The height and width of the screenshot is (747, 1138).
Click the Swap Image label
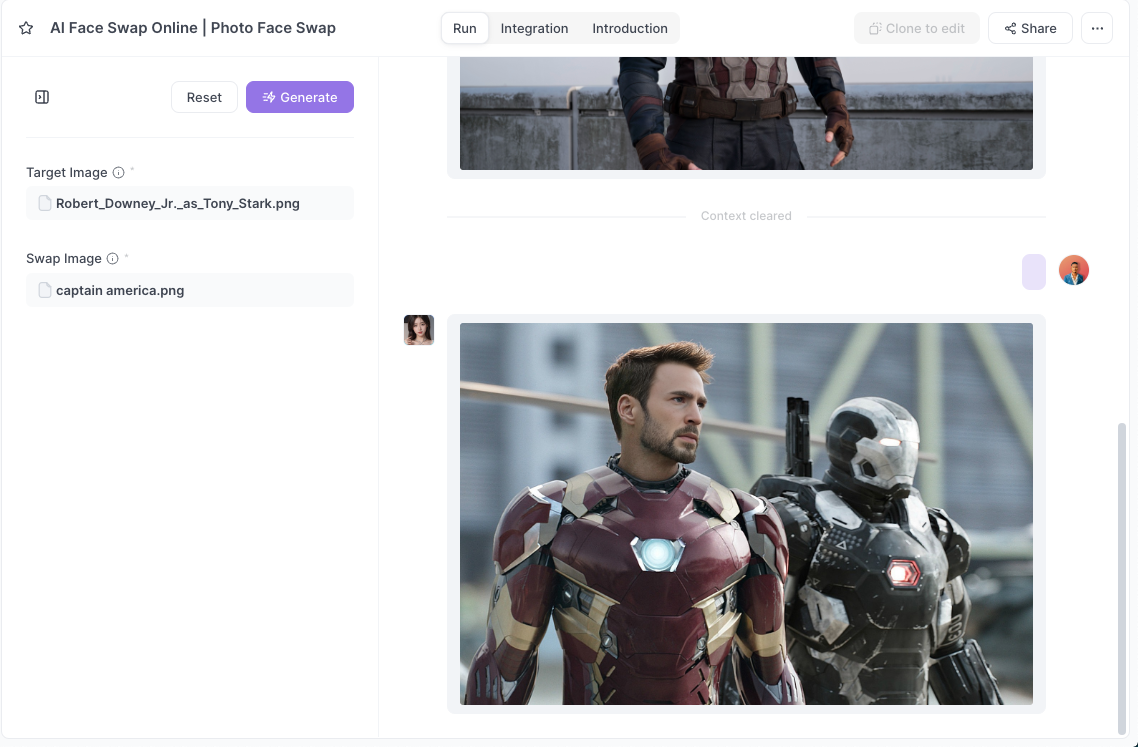pyautogui.click(x=64, y=258)
